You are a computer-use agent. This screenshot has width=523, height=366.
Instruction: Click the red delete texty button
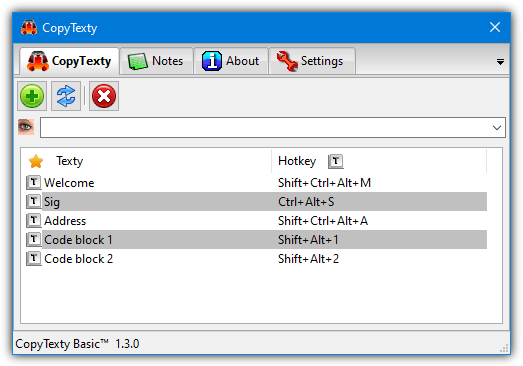point(104,96)
